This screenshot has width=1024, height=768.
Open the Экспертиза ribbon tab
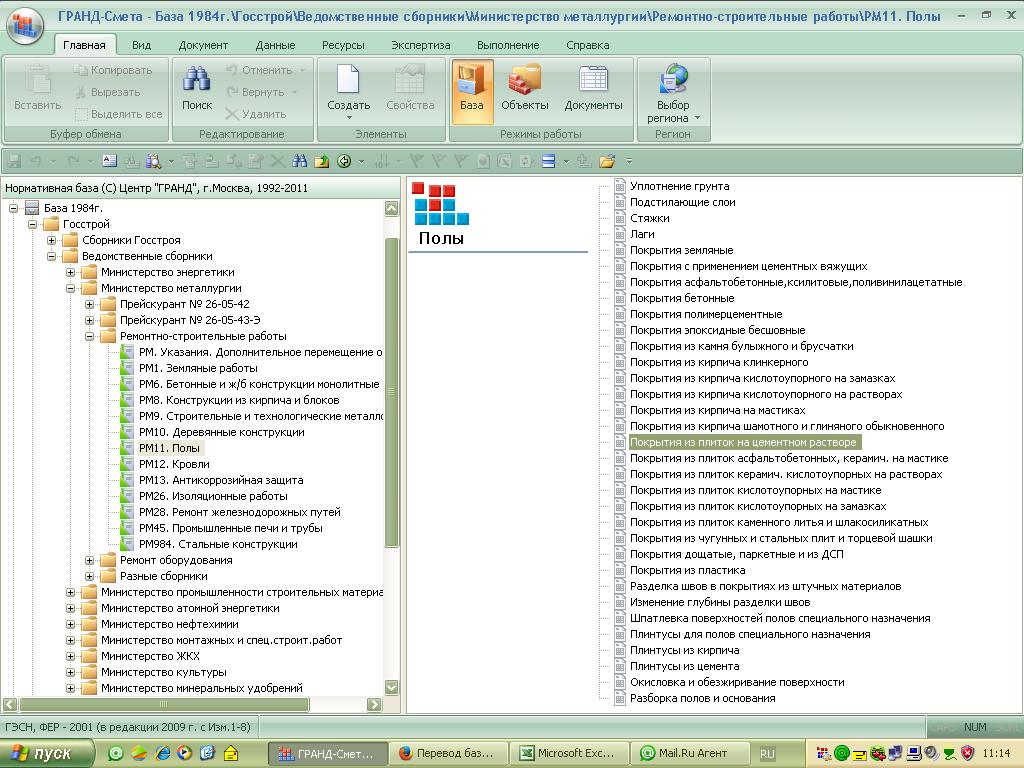[420, 45]
